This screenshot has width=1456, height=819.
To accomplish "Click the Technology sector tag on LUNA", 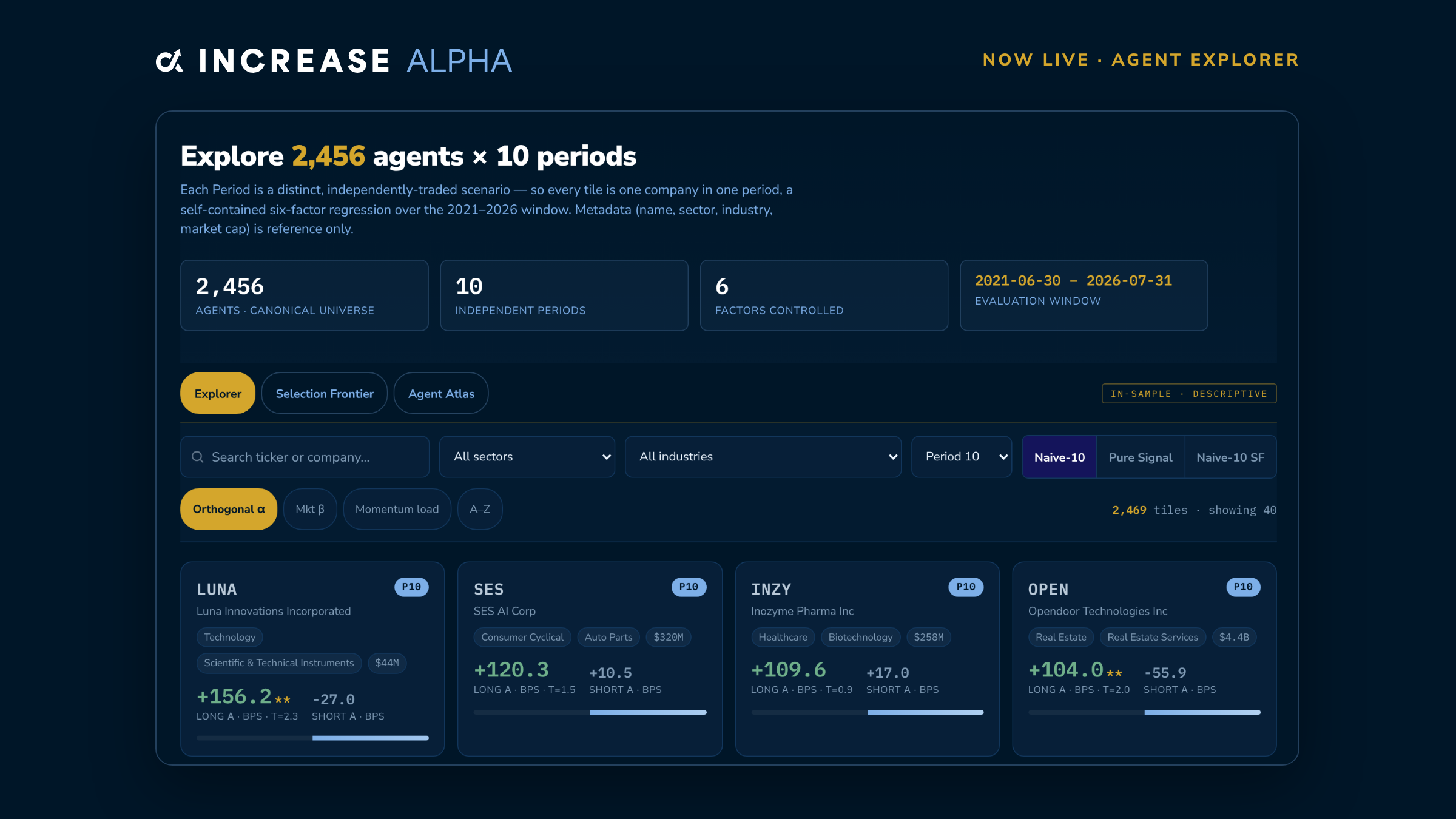I will 229,637.
